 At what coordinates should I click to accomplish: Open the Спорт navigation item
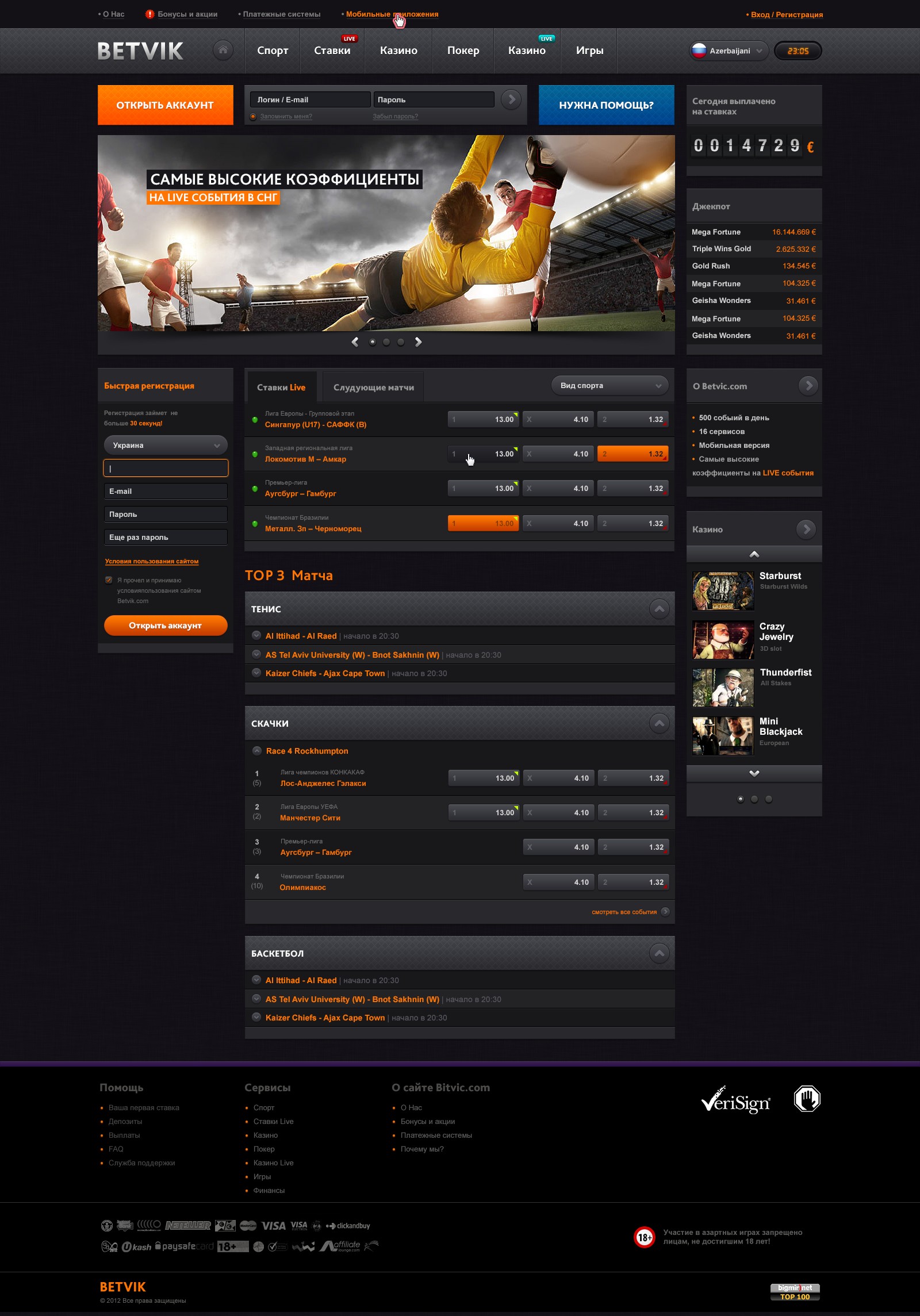click(x=273, y=51)
